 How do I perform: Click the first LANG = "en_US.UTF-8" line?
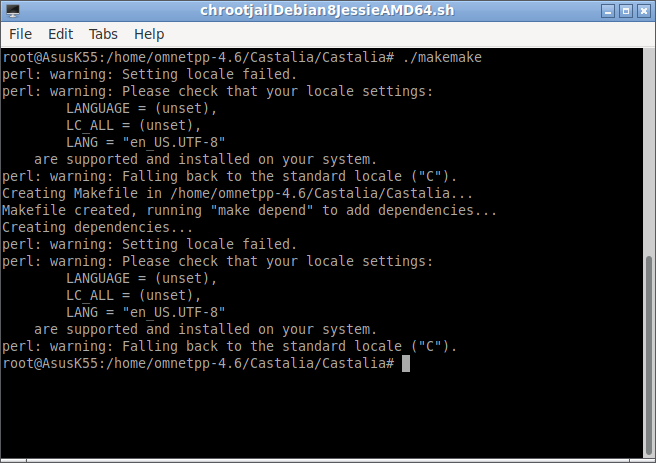coord(146,142)
